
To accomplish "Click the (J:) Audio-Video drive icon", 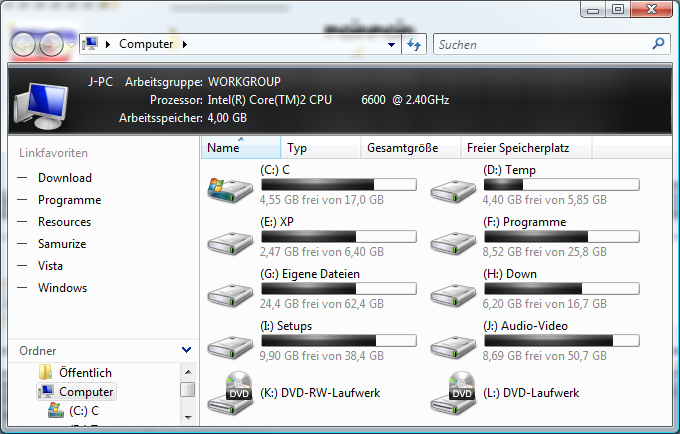I will tap(453, 347).
